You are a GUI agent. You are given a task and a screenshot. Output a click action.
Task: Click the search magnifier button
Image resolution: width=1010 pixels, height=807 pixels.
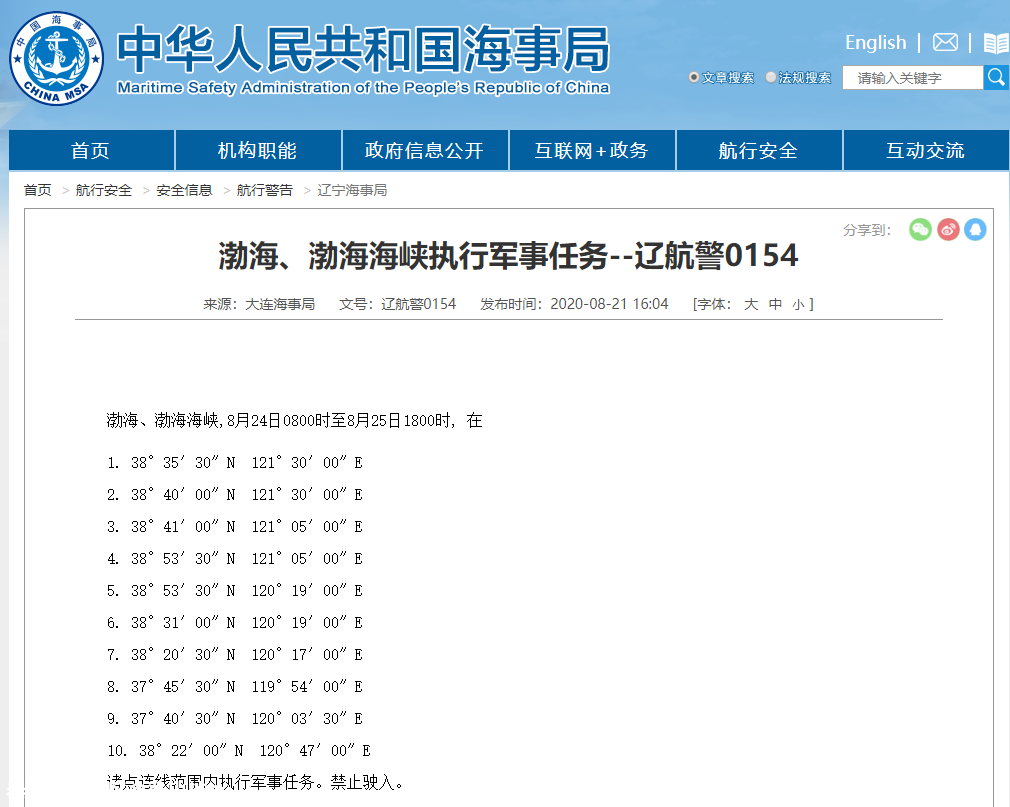tap(996, 77)
